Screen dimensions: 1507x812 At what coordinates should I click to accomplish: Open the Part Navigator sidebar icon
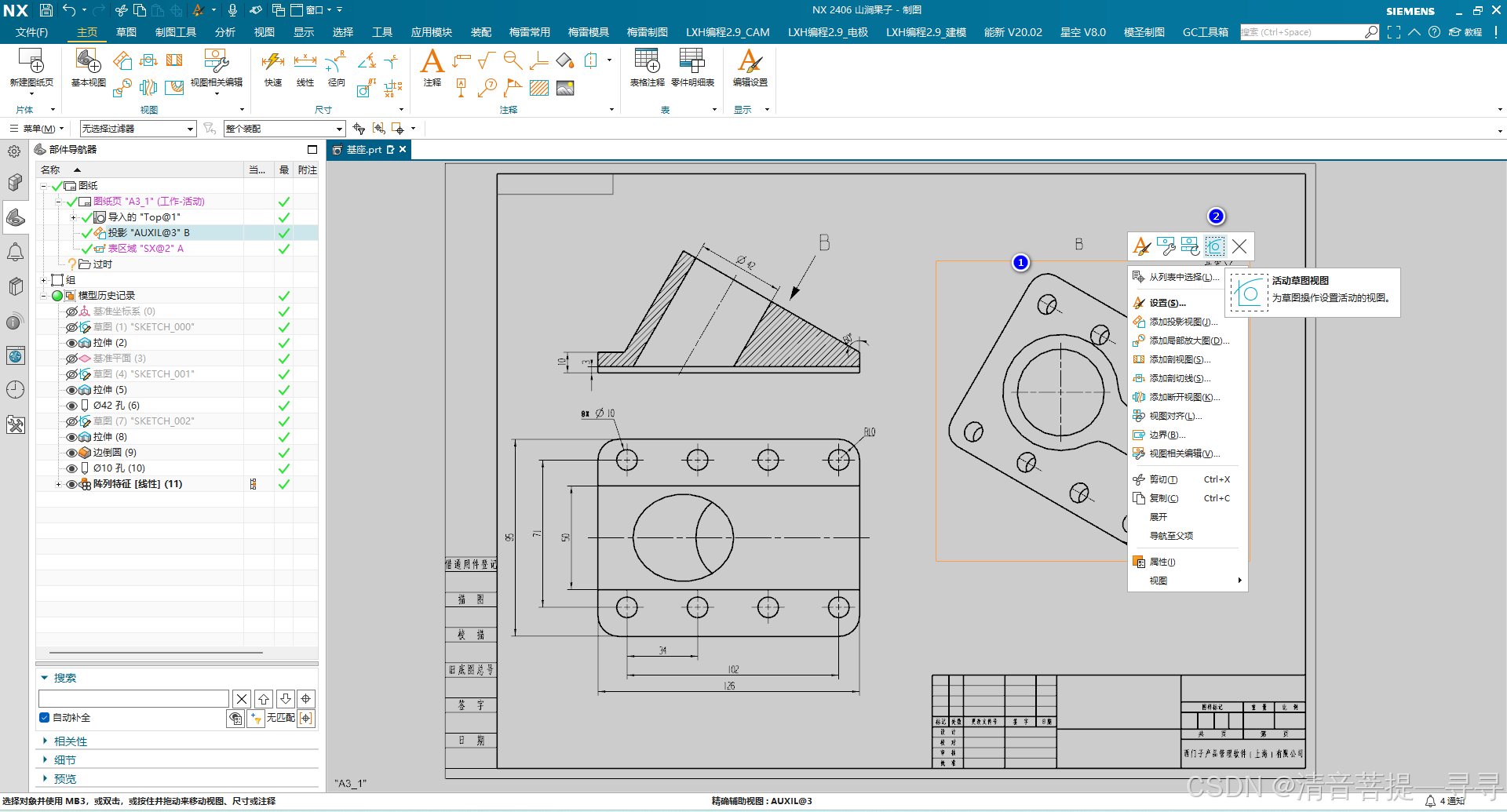click(x=15, y=217)
